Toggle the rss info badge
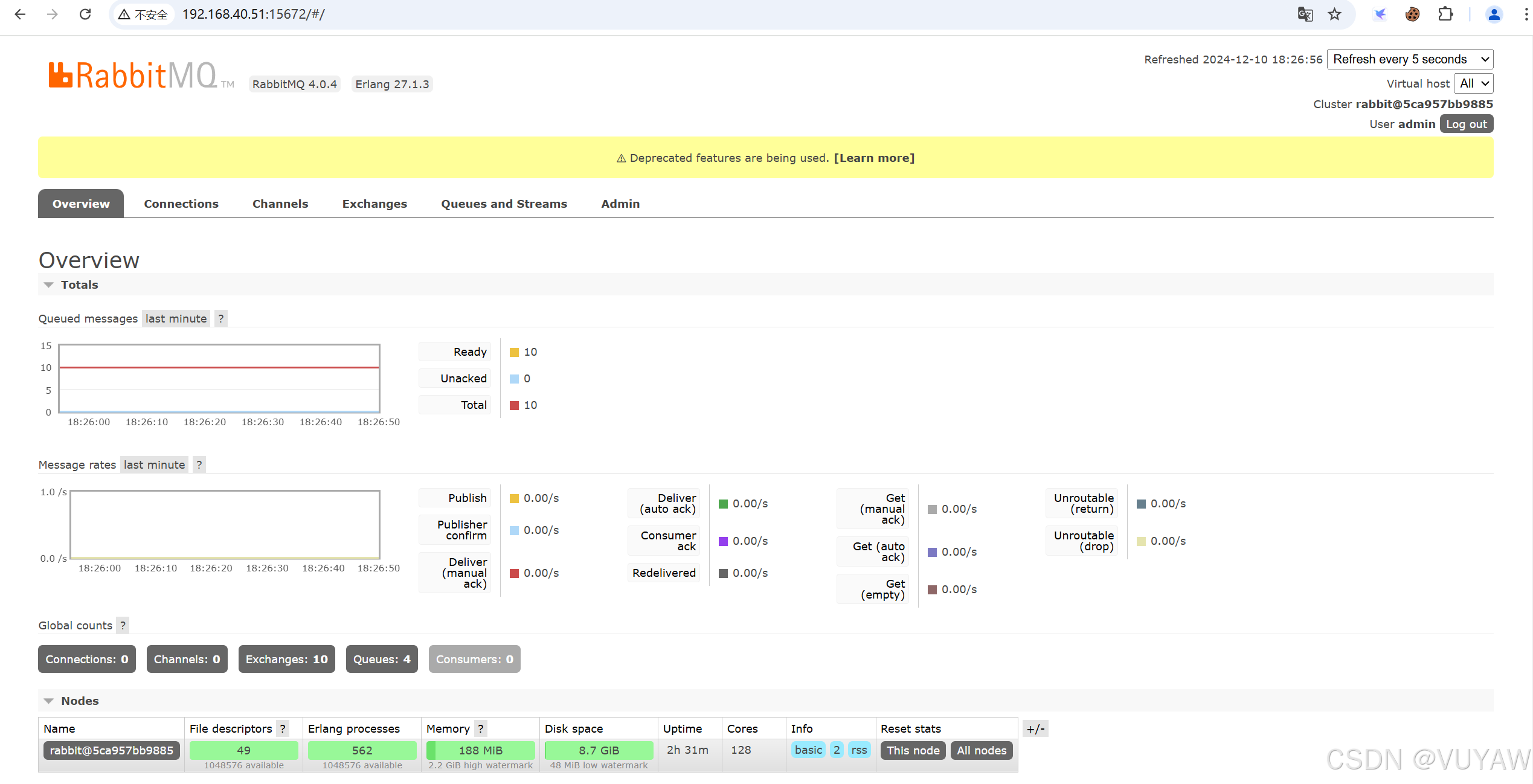Viewport: 1533px width, 784px height. click(859, 750)
